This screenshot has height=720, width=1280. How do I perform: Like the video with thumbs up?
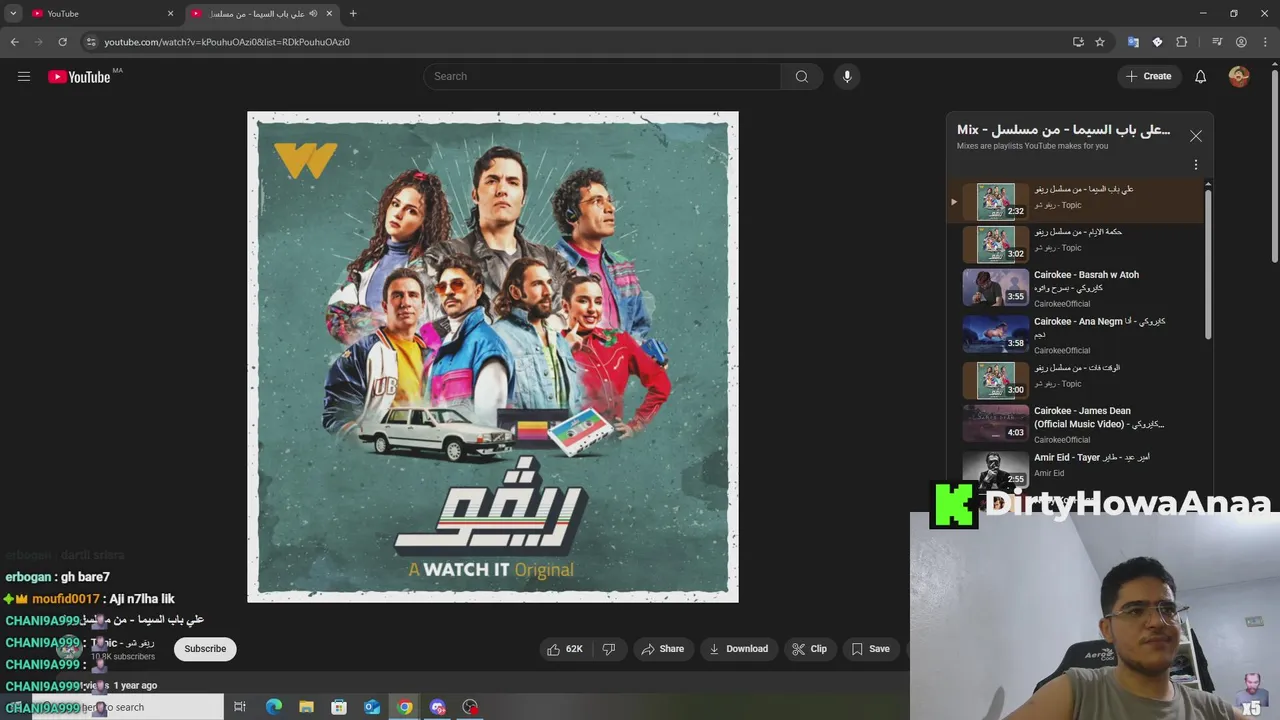[565, 649]
